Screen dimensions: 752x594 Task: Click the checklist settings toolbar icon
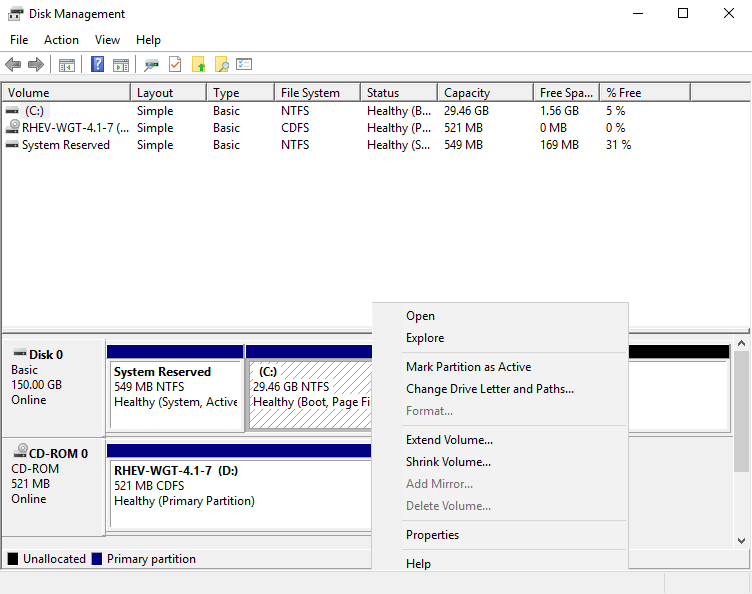pyautogui.click(x=244, y=65)
